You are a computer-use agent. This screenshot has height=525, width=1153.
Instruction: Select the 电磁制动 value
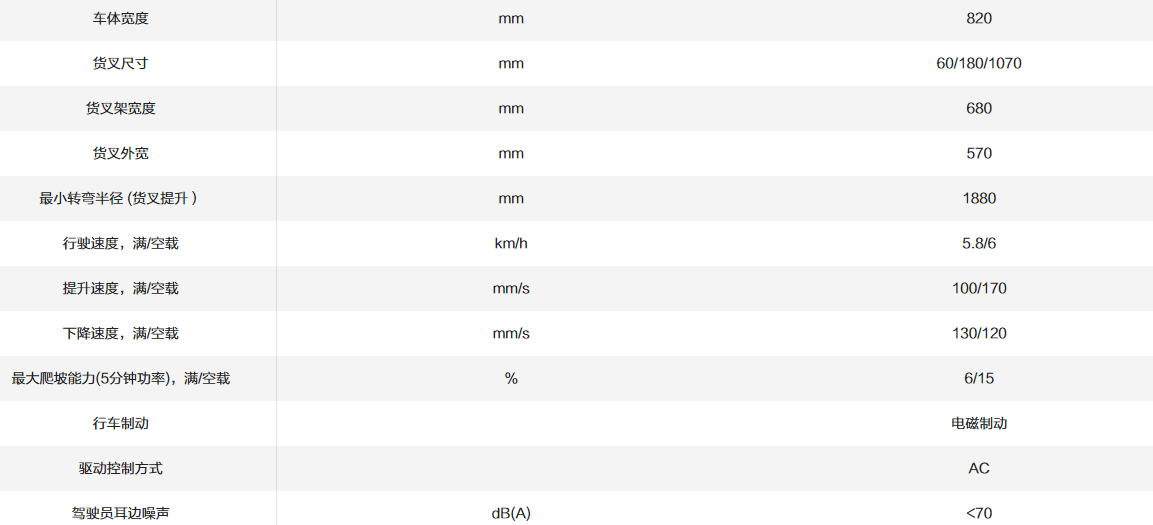(979, 423)
